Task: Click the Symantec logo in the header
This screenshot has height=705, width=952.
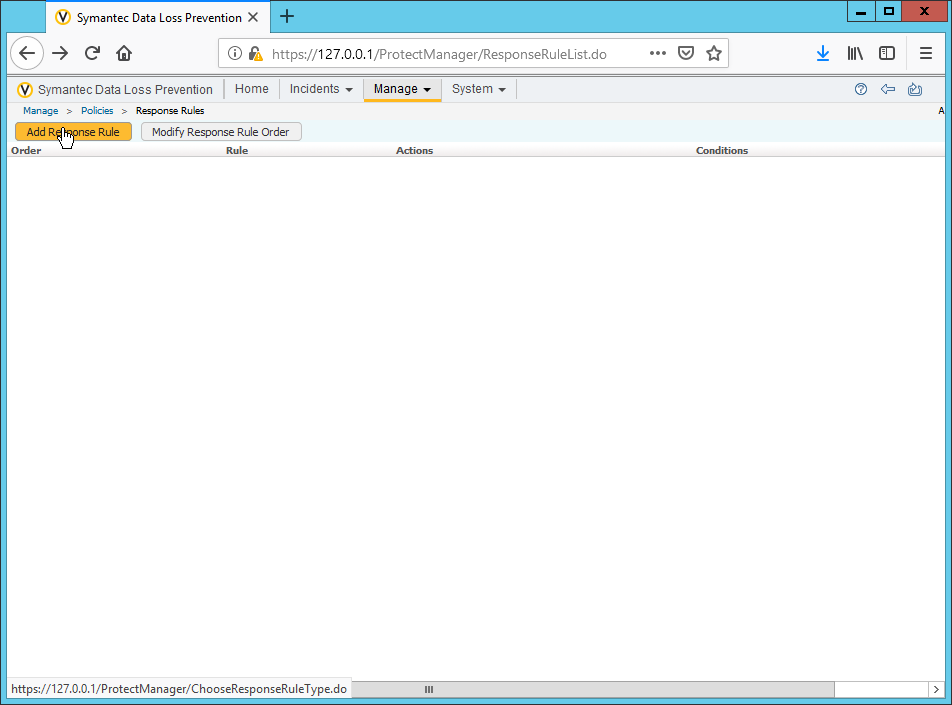Action: point(25,90)
